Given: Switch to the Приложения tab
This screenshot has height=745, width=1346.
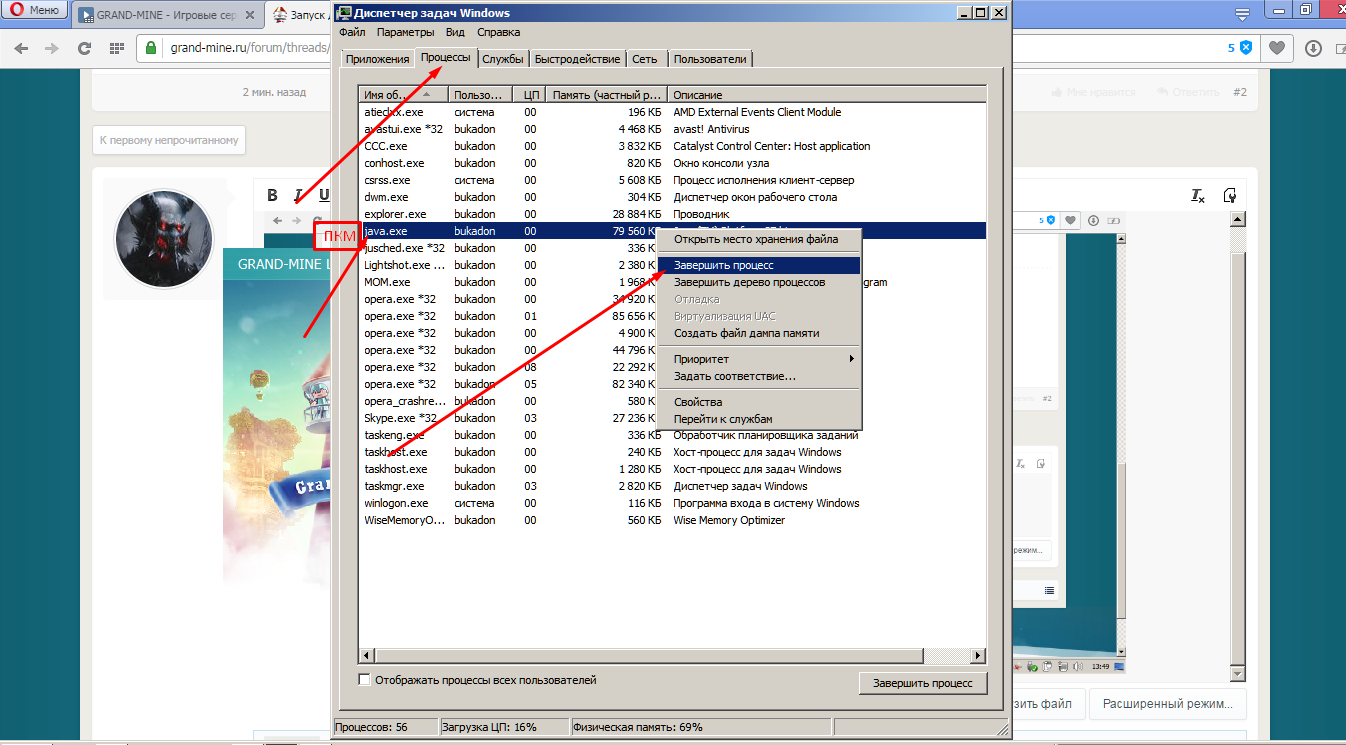Looking at the screenshot, I should (x=377, y=59).
